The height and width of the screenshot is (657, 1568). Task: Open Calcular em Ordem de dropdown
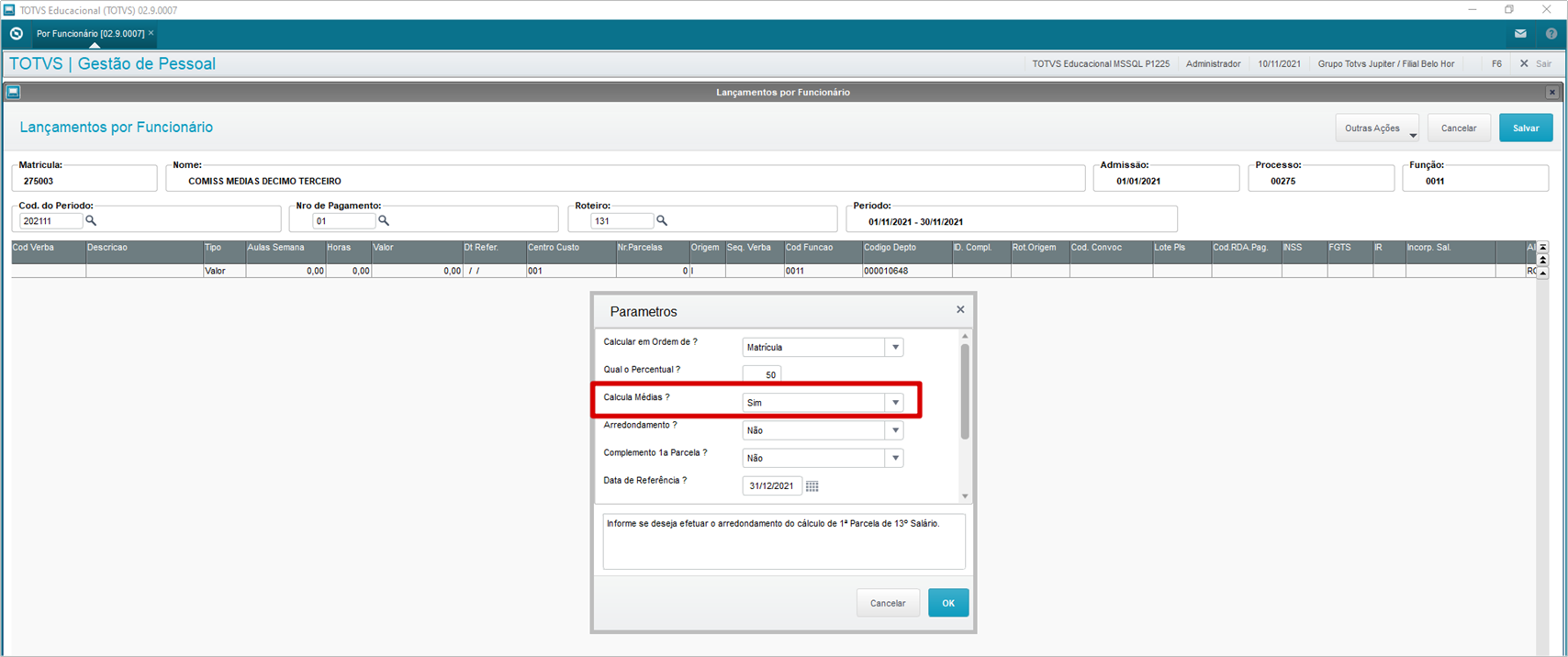click(895, 348)
